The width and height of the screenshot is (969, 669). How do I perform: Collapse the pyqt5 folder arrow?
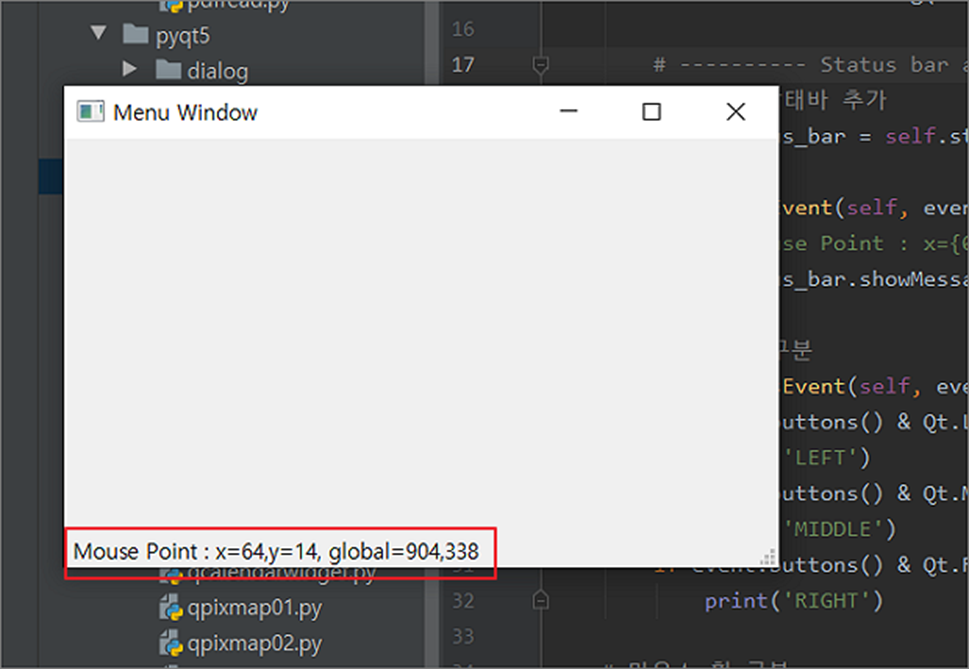click(x=98, y=33)
